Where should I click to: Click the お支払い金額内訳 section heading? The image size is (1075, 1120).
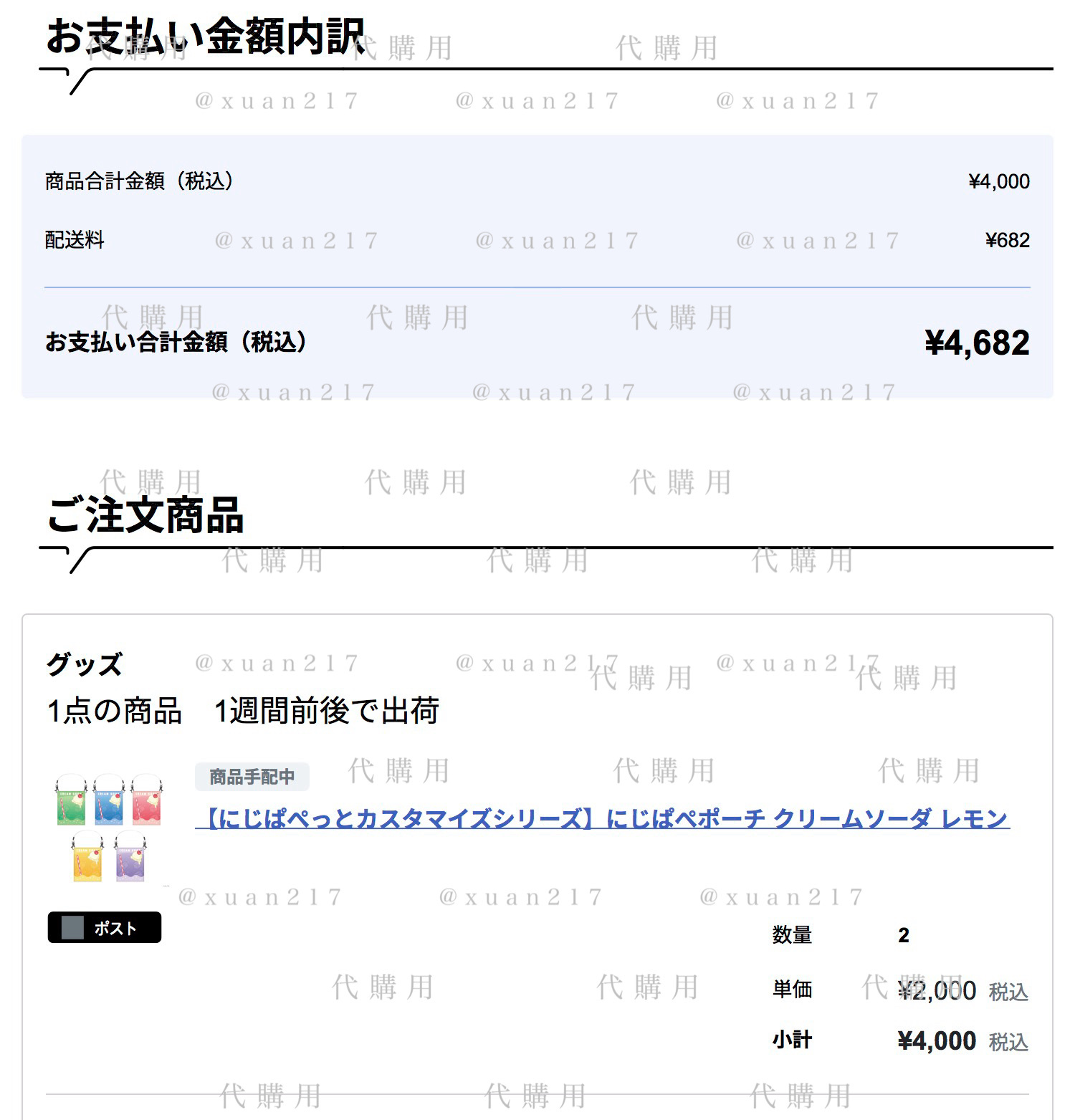206,37
